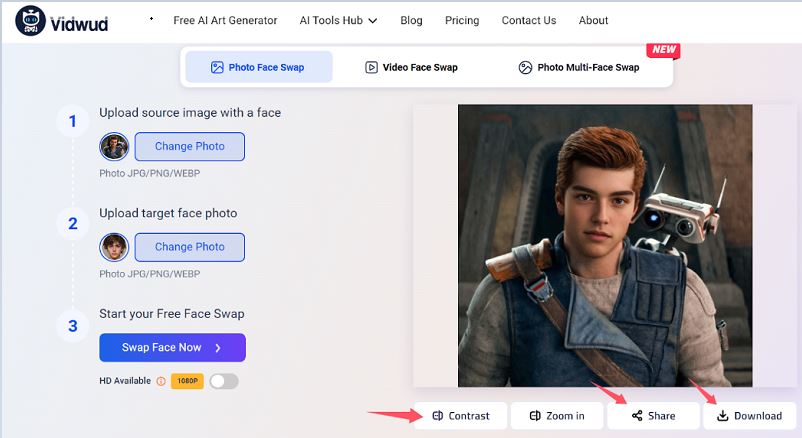Select the Photo Face Swap tab

[259, 67]
